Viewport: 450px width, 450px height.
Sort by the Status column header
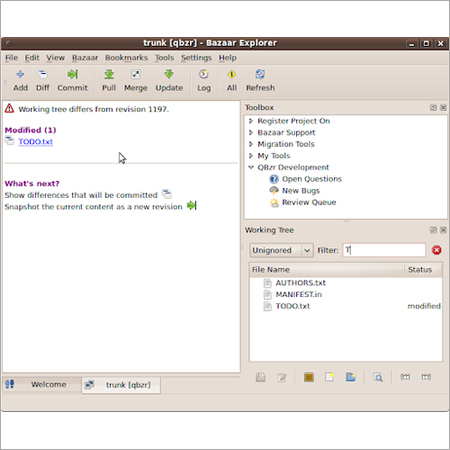[x=423, y=269]
